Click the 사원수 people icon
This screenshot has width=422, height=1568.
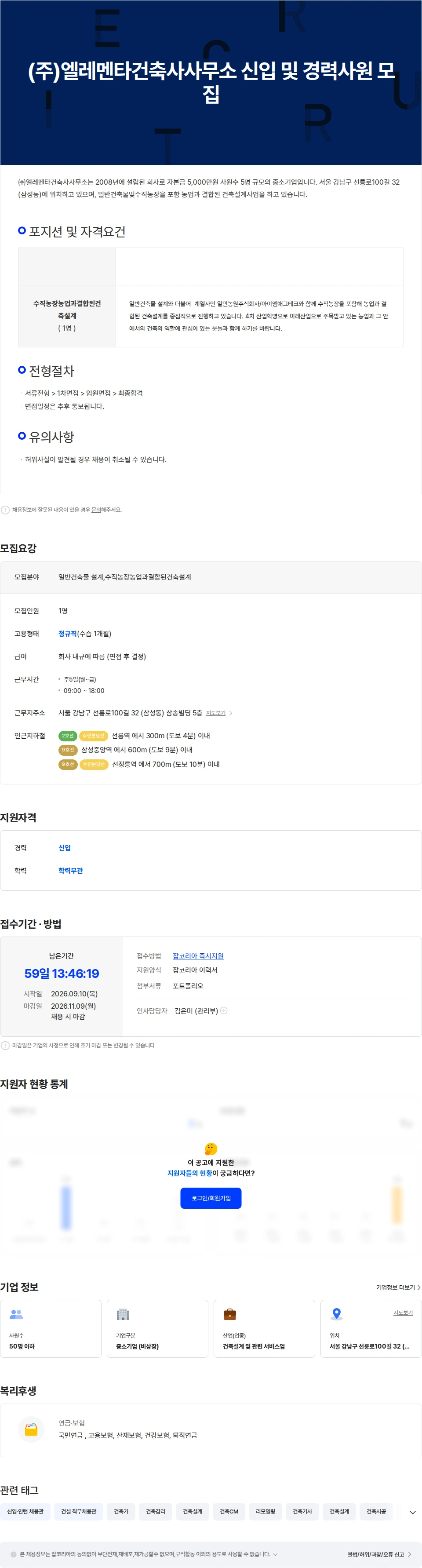click(16, 1315)
